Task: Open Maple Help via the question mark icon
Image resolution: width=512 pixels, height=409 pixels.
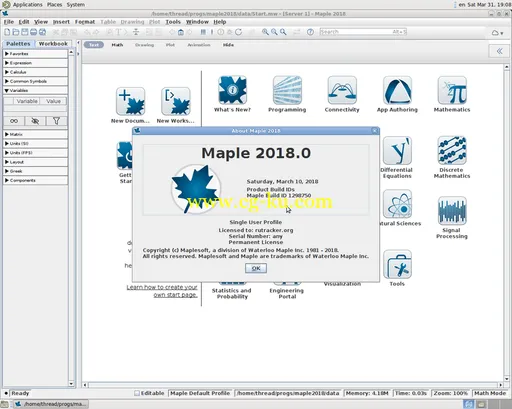Action: pyautogui.click(x=310, y=32)
